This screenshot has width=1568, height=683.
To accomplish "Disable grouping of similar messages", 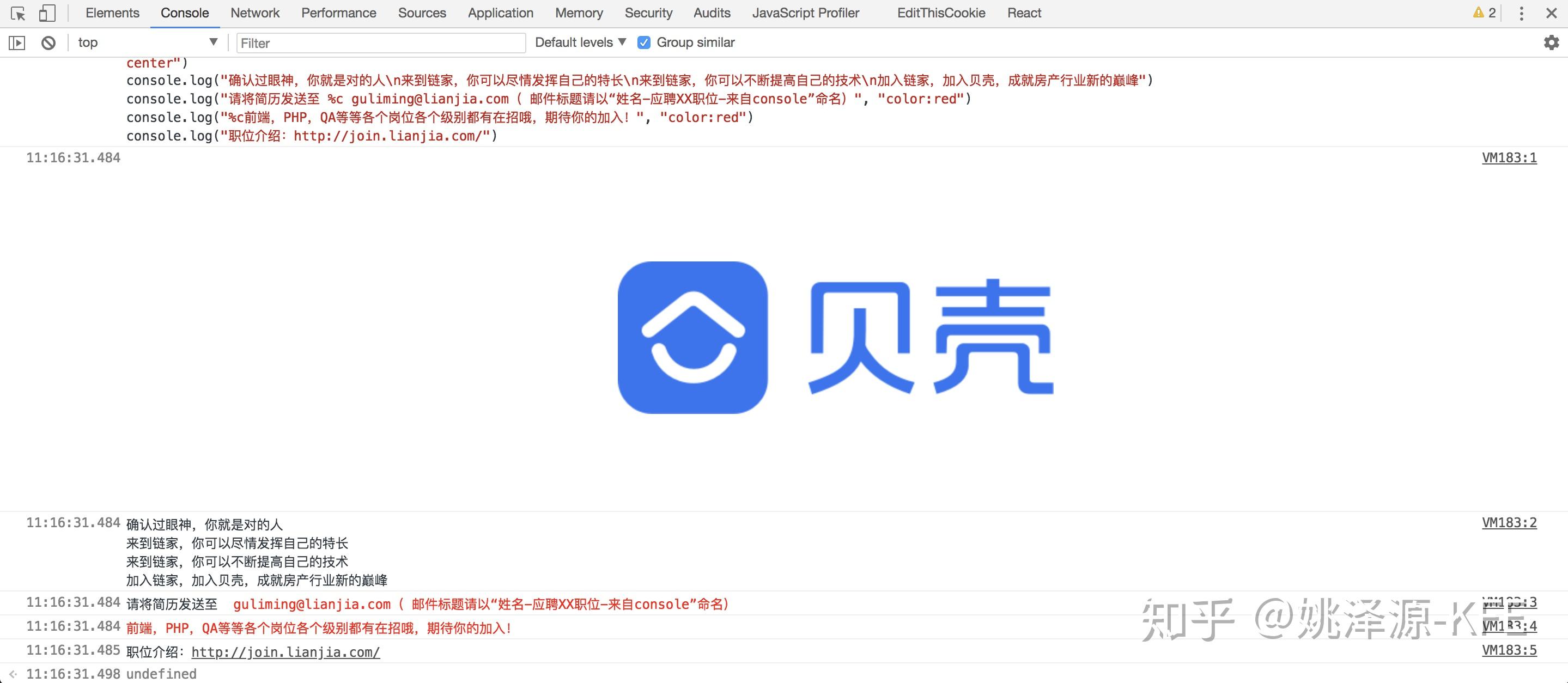I will click(643, 42).
